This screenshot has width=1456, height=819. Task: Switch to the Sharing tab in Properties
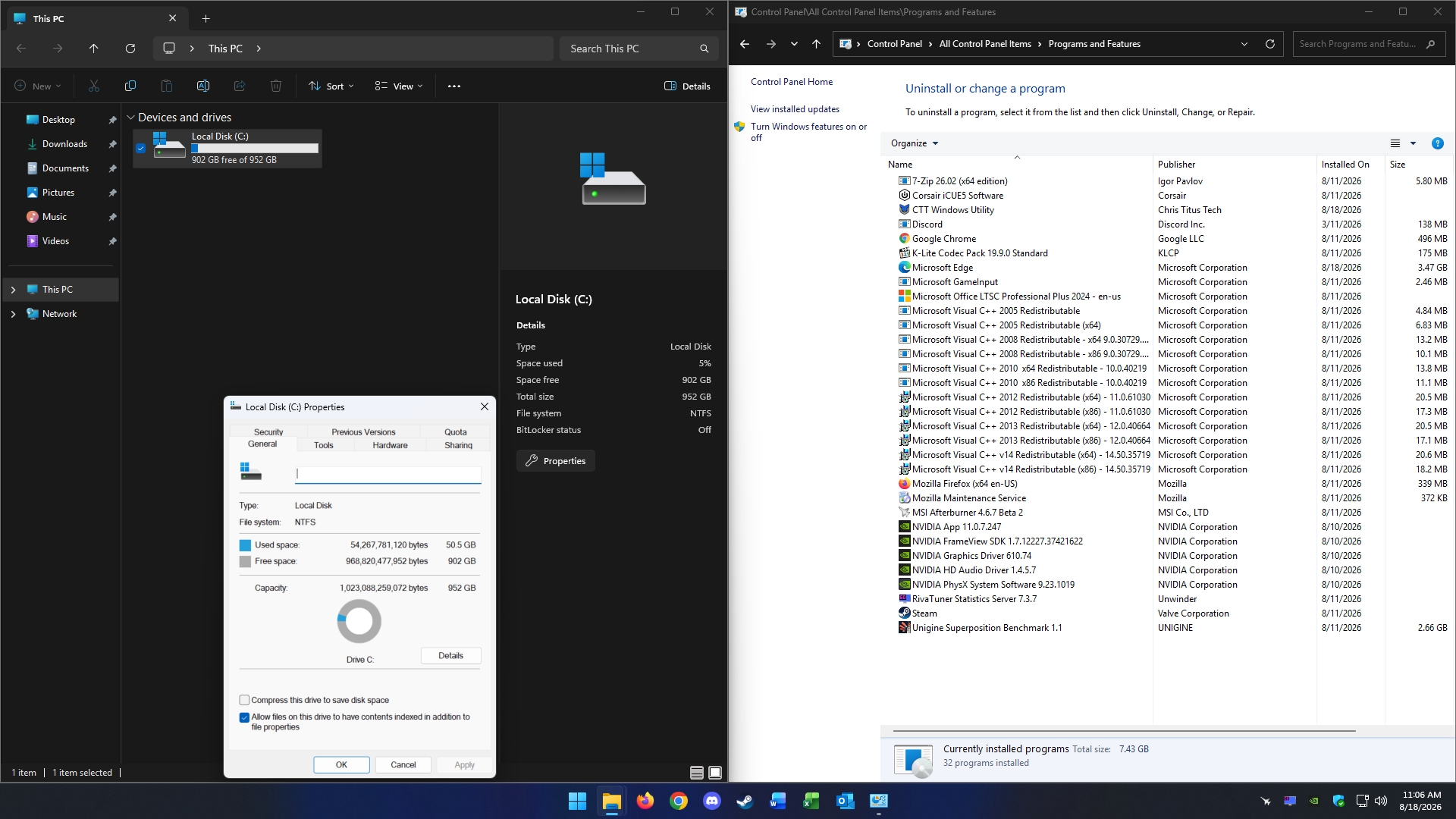tap(459, 445)
